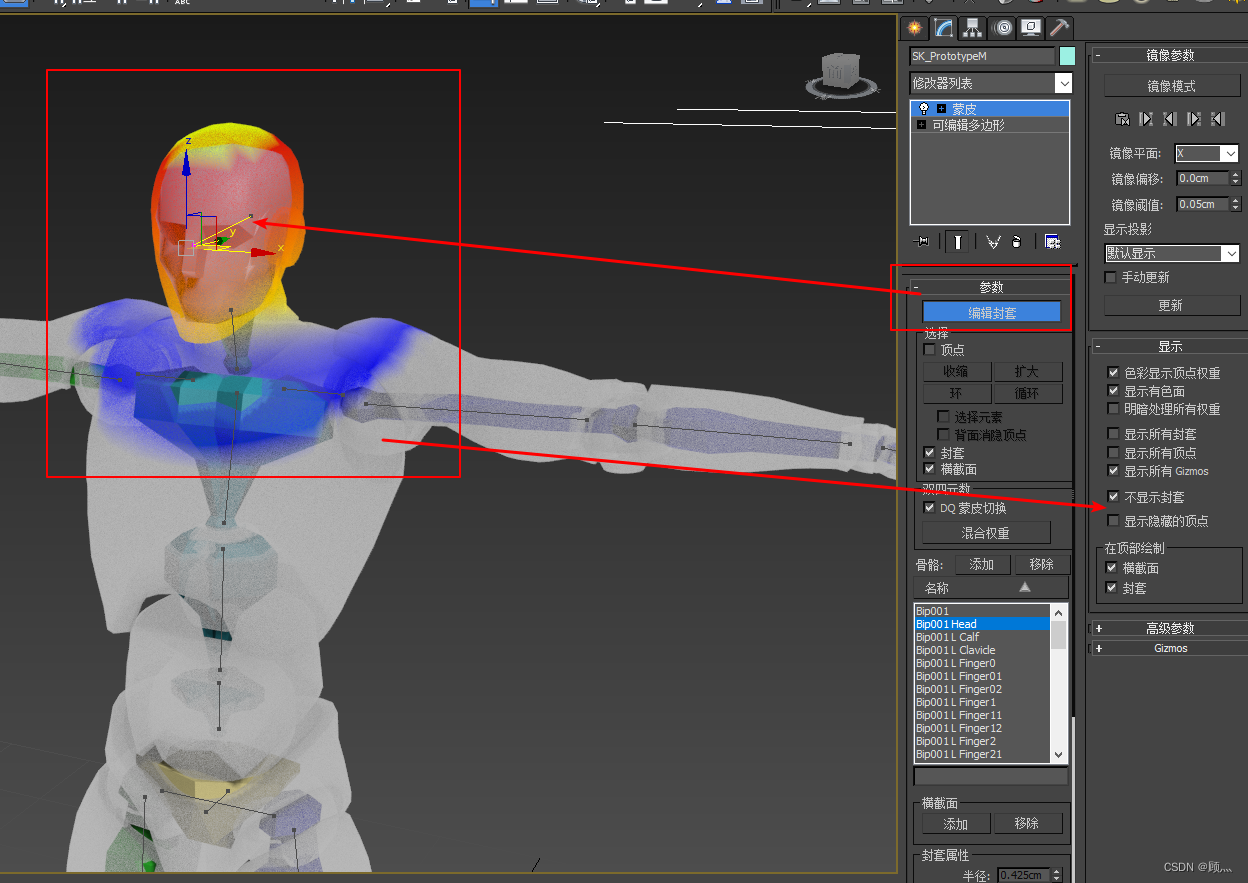Image resolution: width=1248 pixels, height=883 pixels.
Task: Click 镜像阈值 spinner arrows
Action: point(1236,204)
